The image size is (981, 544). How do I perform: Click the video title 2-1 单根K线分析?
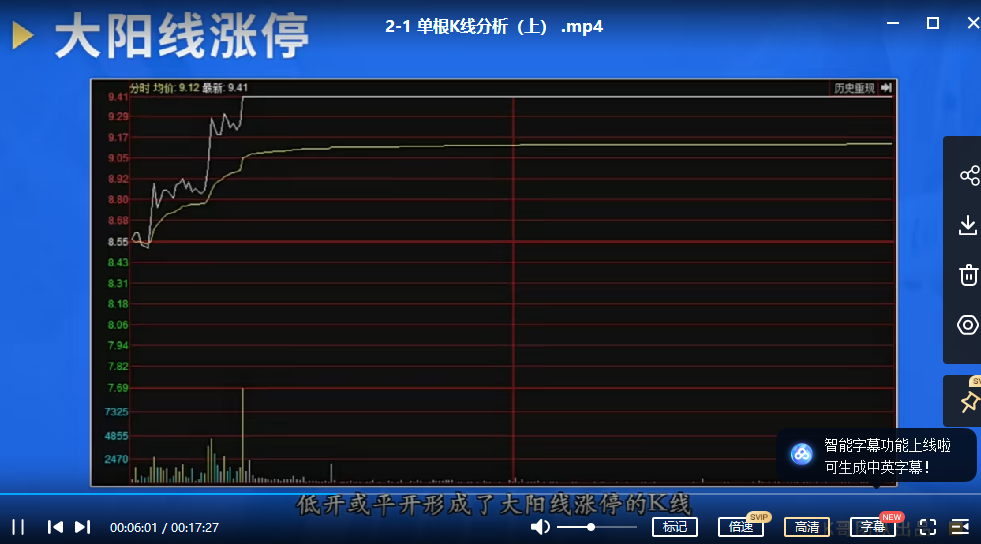pos(494,26)
